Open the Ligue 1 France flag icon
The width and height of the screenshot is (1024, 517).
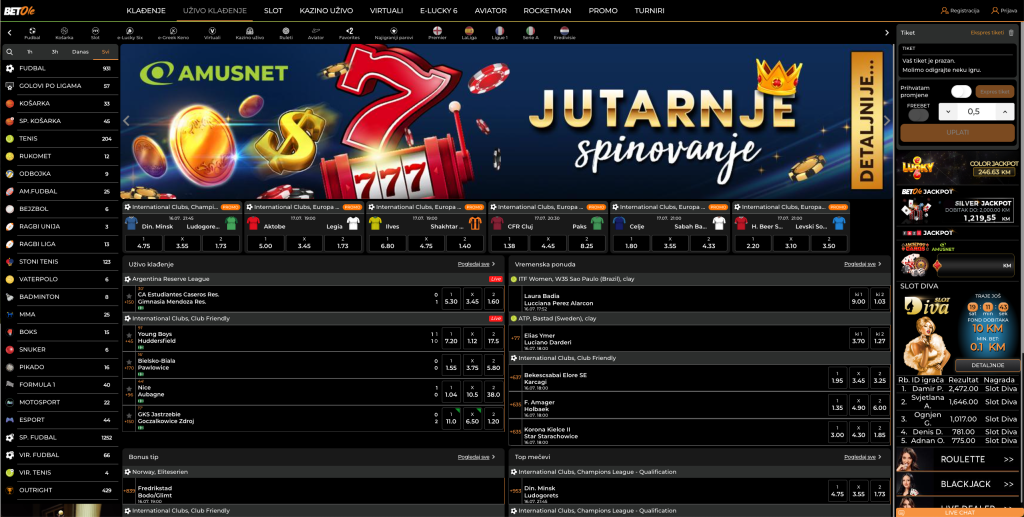[x=500, y=30]
